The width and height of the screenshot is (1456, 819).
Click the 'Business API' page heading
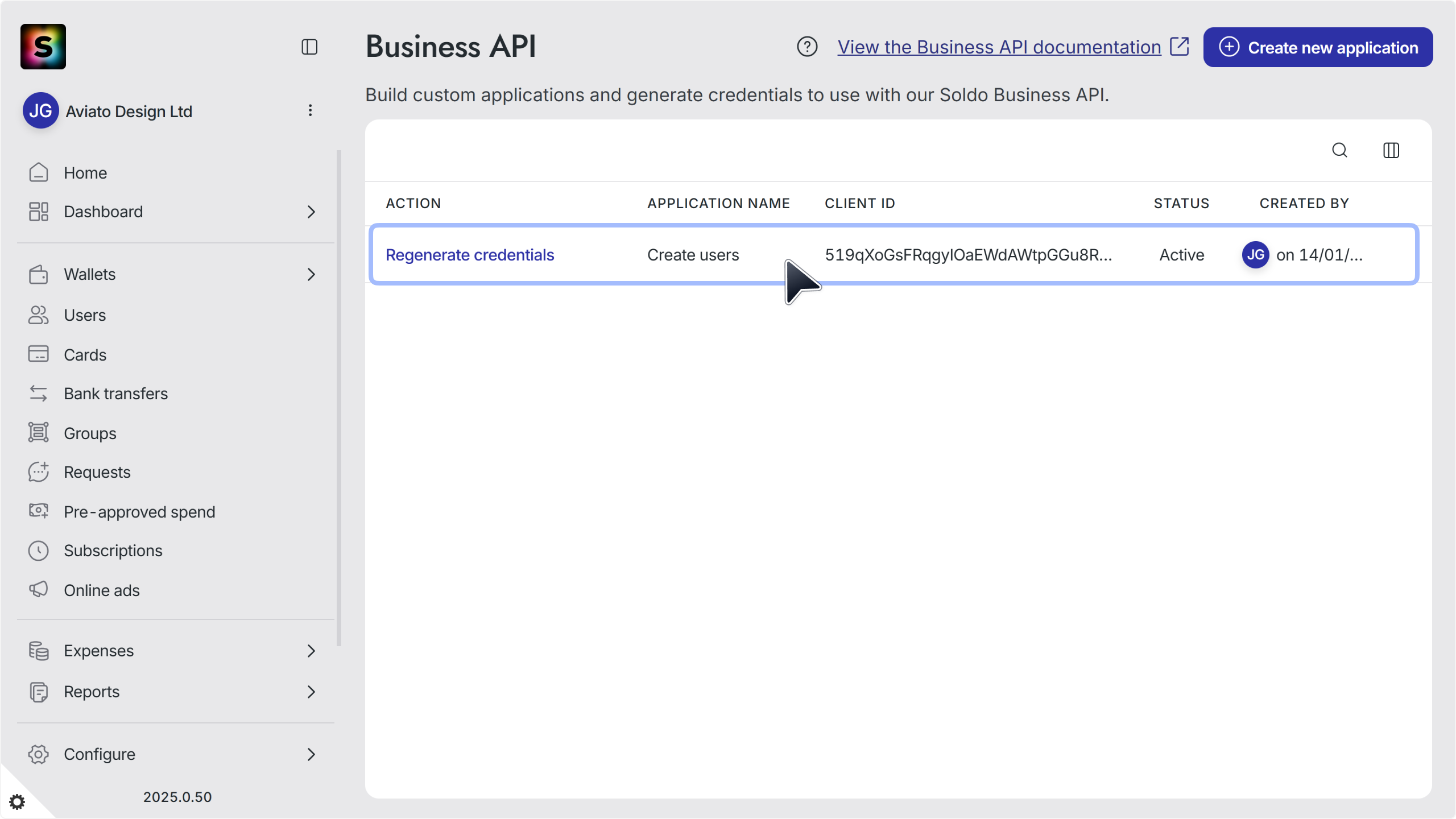(451, 47)
